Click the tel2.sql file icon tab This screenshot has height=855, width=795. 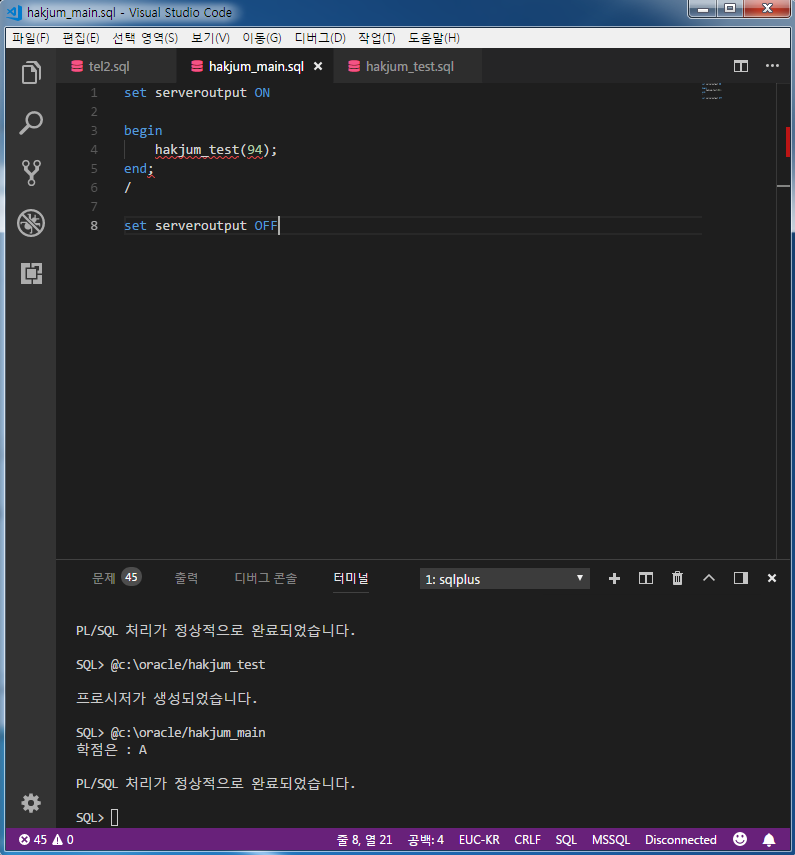[77, 67]
